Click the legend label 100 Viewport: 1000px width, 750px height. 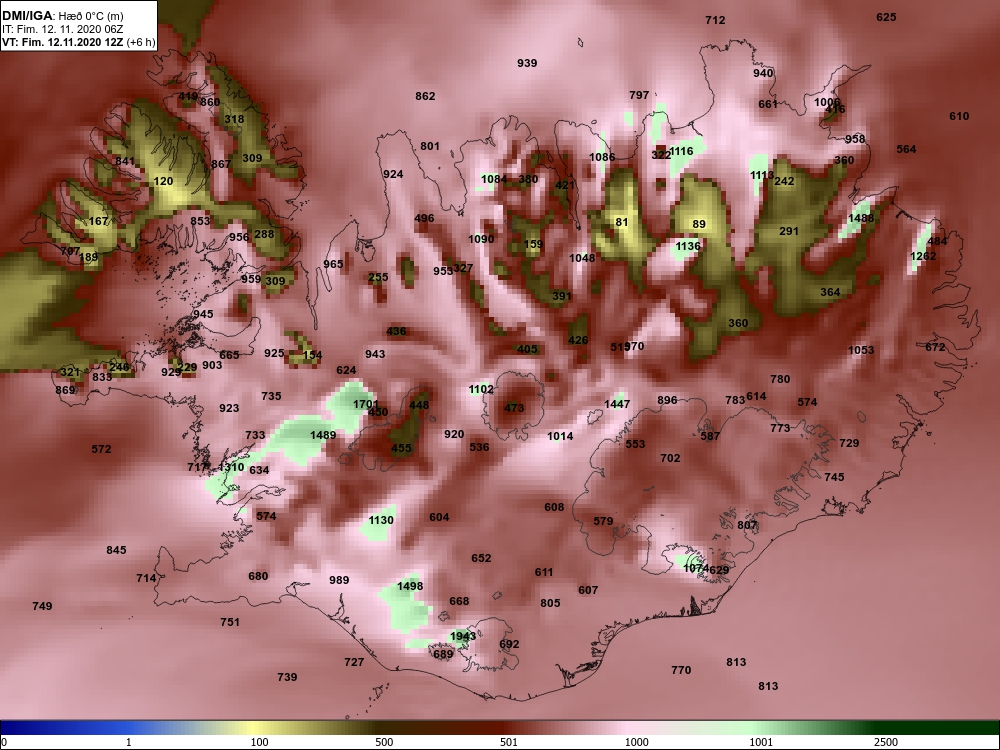pyautogui.click(x=259, y=742)
